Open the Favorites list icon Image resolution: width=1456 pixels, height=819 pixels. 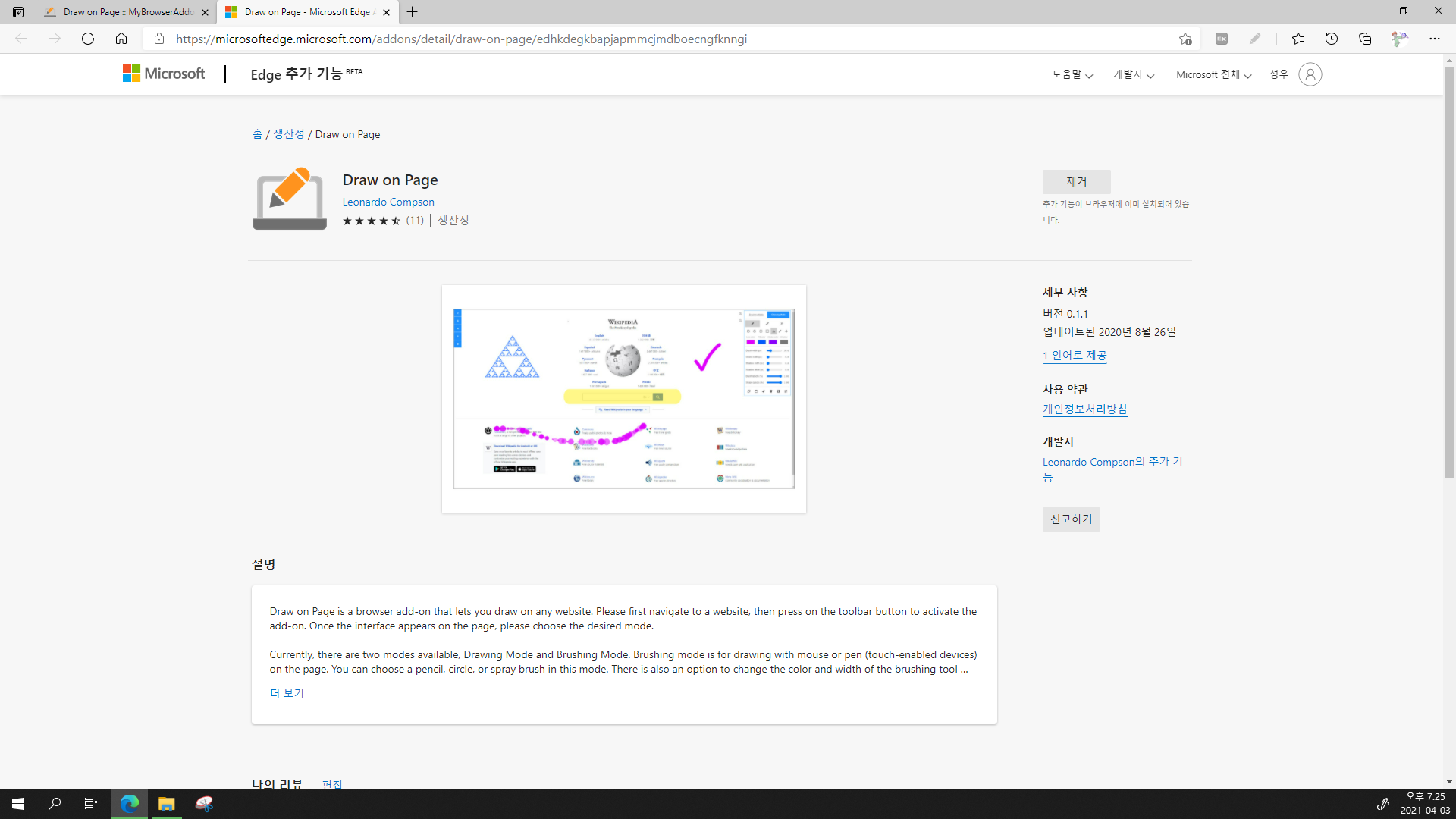coord(1298,39)
